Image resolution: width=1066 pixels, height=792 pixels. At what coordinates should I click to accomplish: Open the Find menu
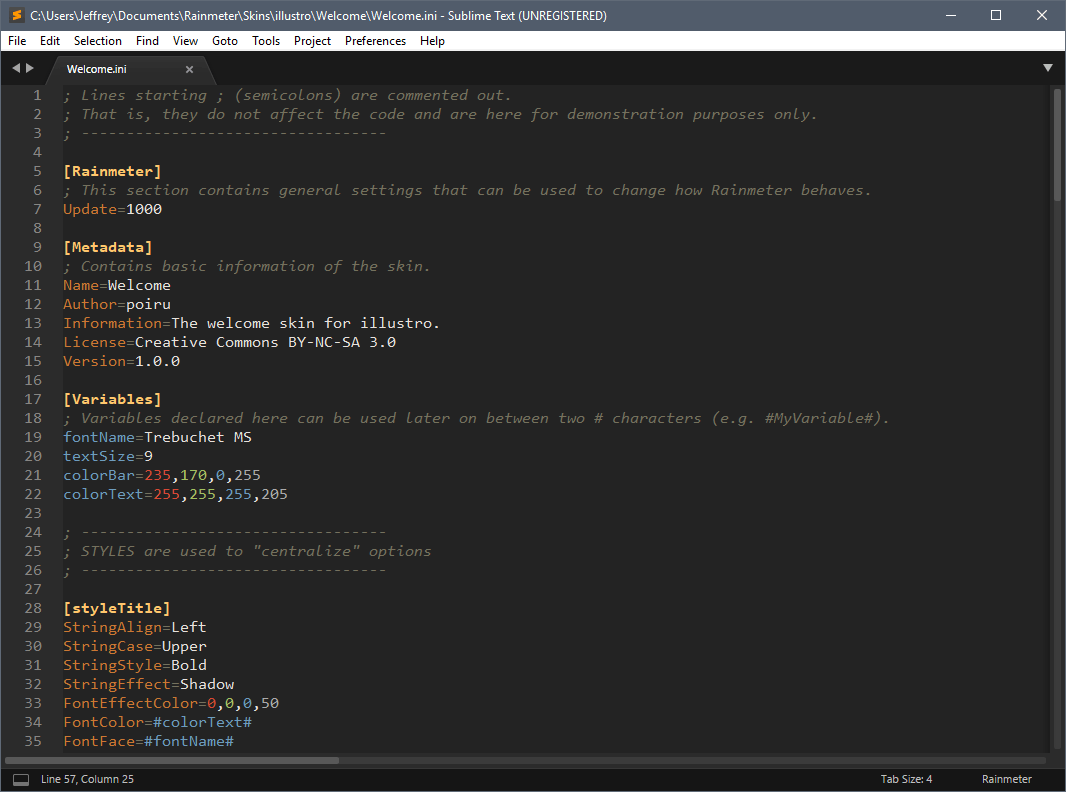(147, 41)
